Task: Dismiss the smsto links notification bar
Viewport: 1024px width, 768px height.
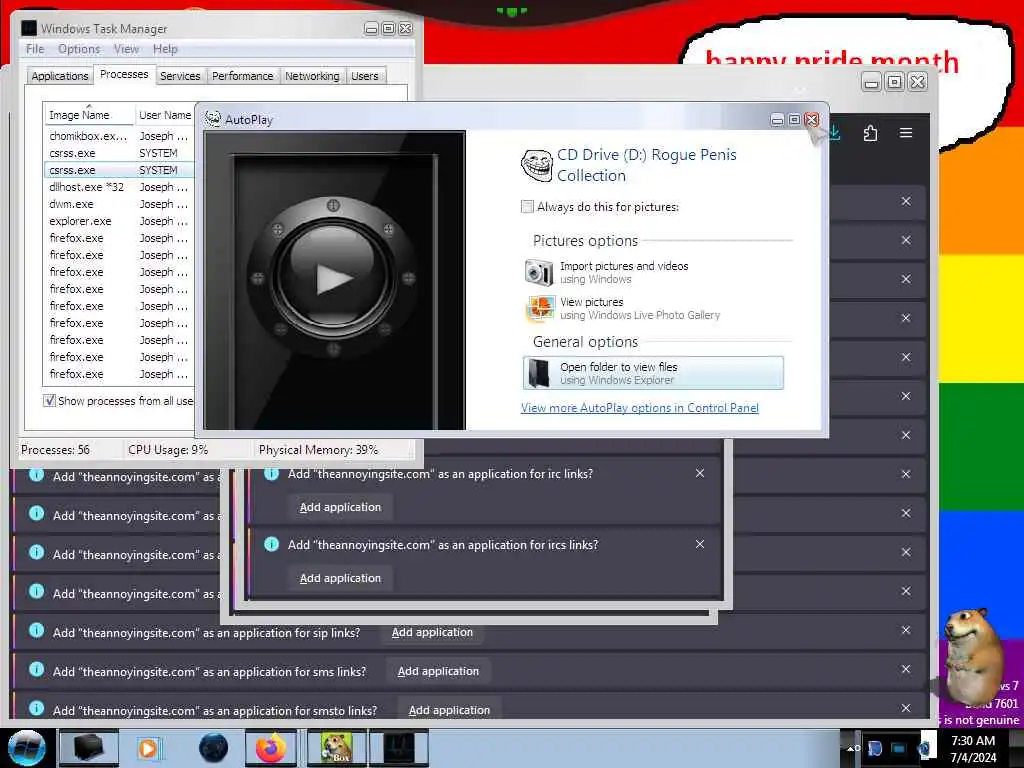Action: 906,708
